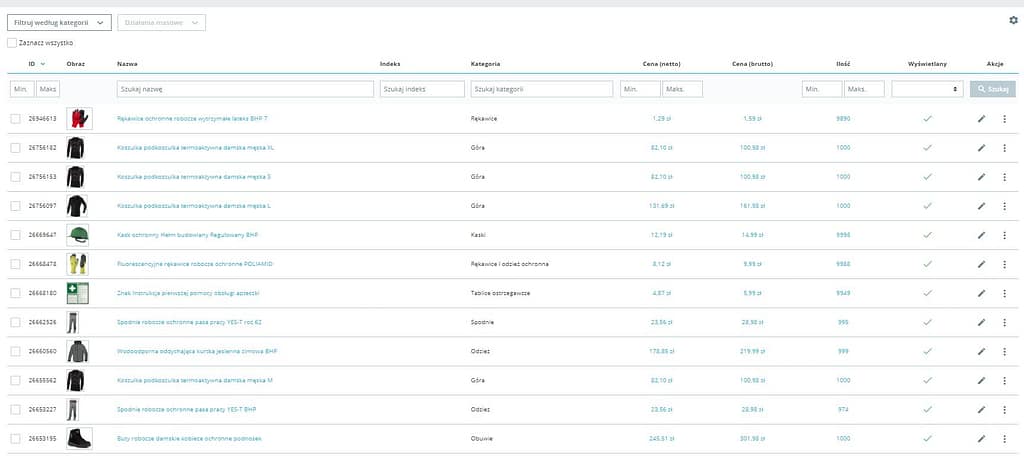Expand the Filtruj według kategorii dropdown
The height and width of the screenshot is (469, 1024).
[x=59, y=22]
